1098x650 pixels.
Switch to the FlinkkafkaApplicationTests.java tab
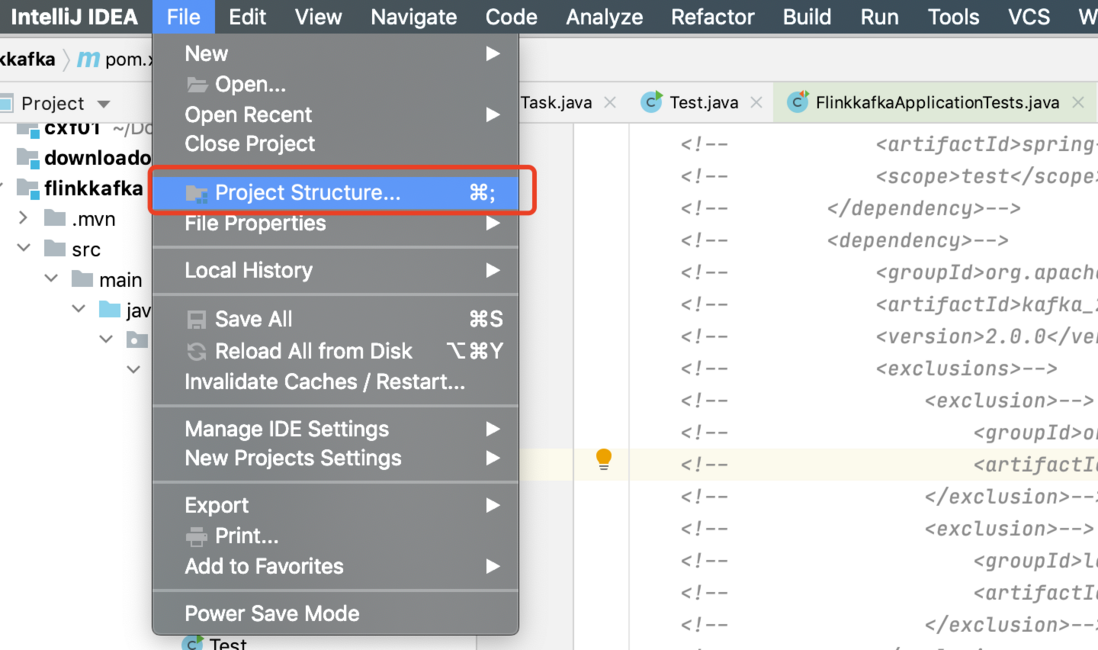937,103
